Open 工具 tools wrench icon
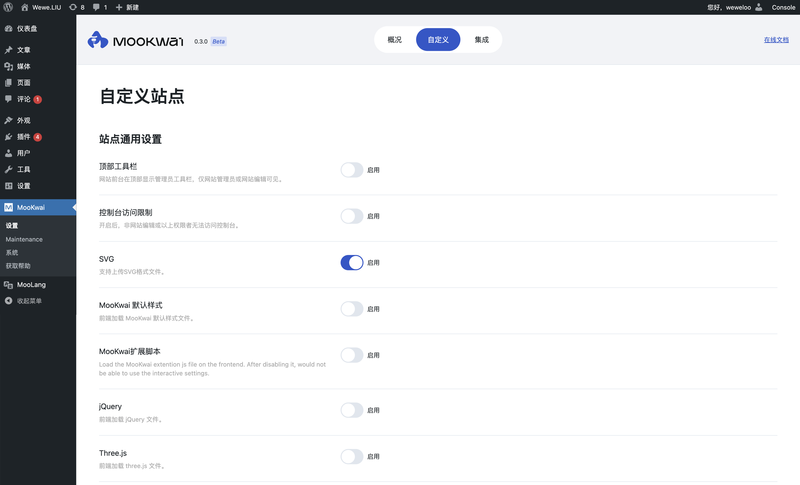 [8, 169]
